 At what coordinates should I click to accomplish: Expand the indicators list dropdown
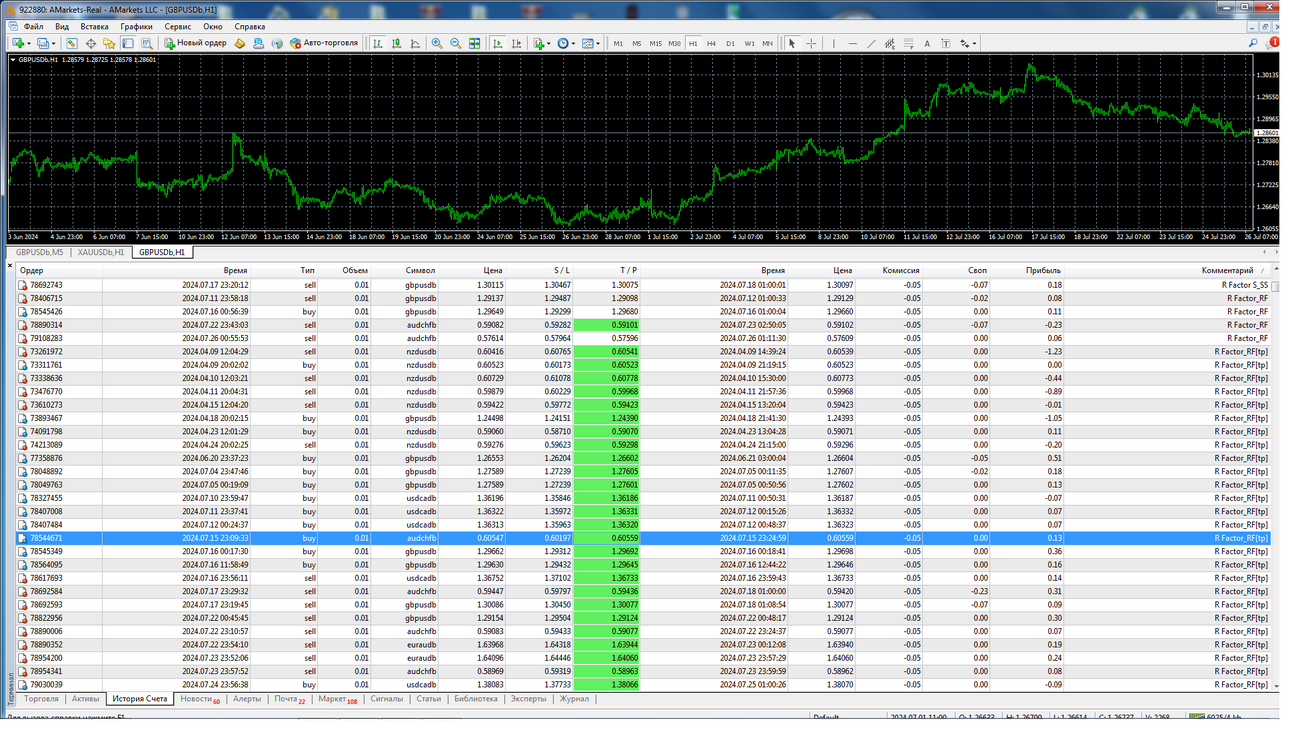(x=549, y=44)
